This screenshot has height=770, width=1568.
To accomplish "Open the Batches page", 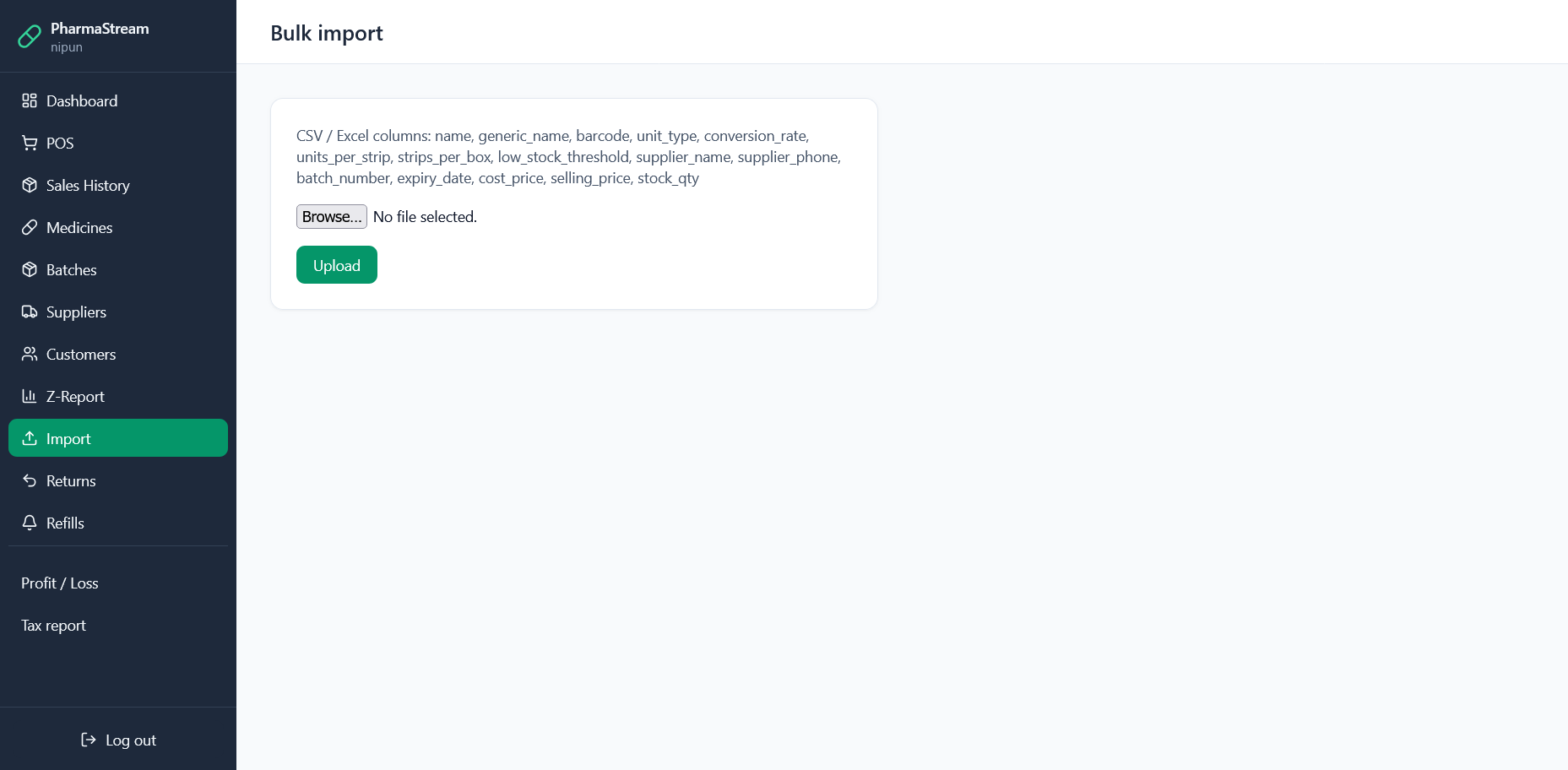I will [x=71, y=269].
